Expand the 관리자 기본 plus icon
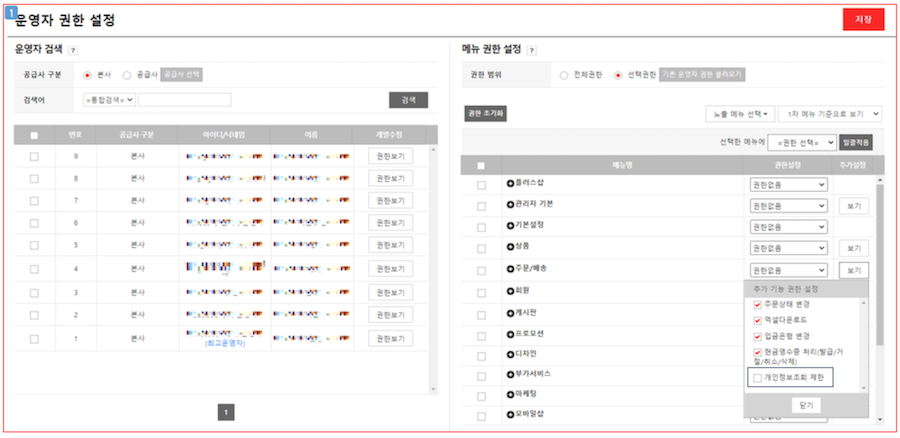The height and width of the screenshot is (438, 900). (510, 205)
